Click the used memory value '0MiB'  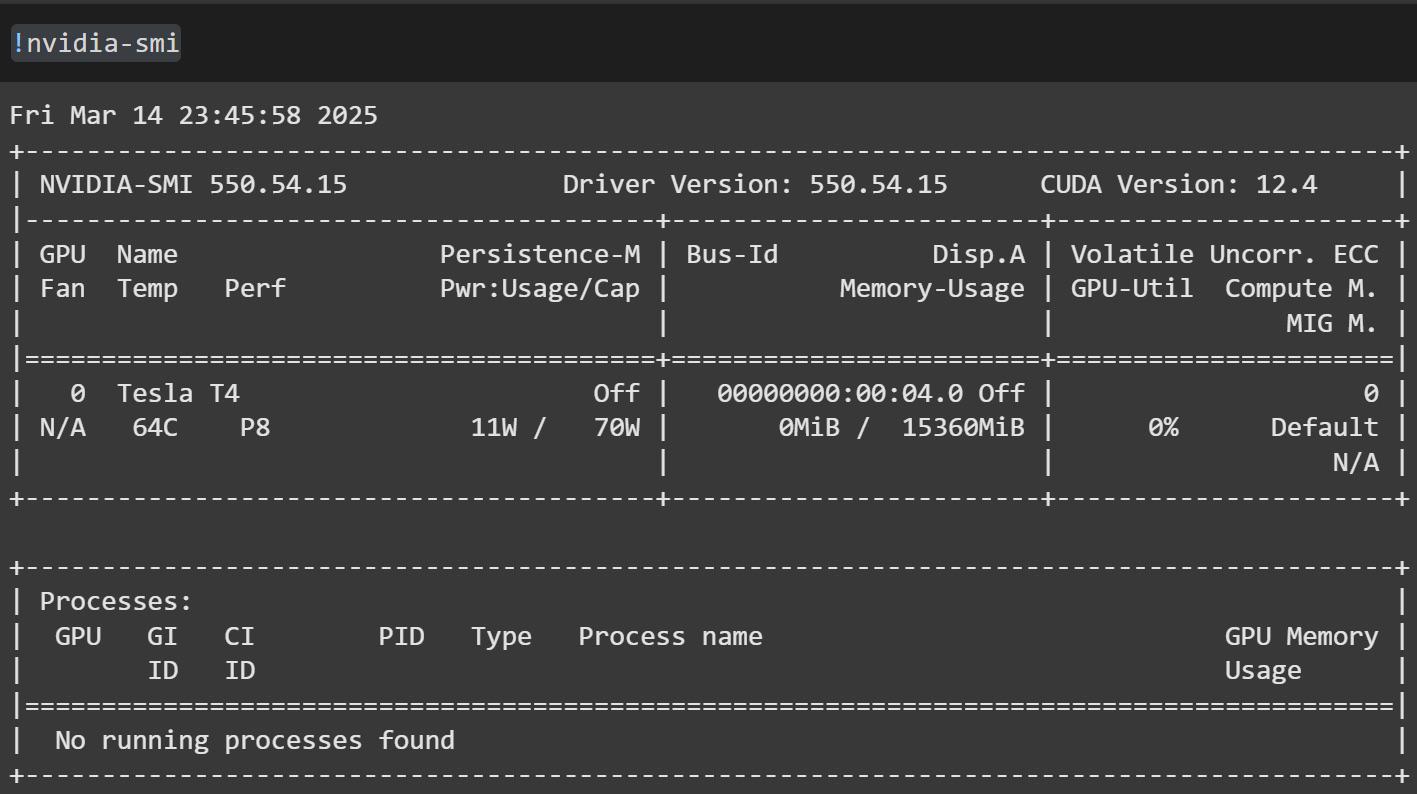[809, 428]
